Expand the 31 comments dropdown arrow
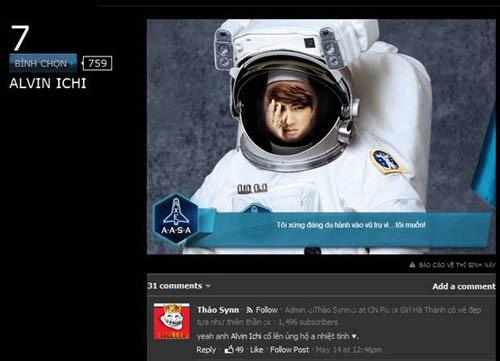Screen dimensions: 500x361 click(x=208, y=286)
